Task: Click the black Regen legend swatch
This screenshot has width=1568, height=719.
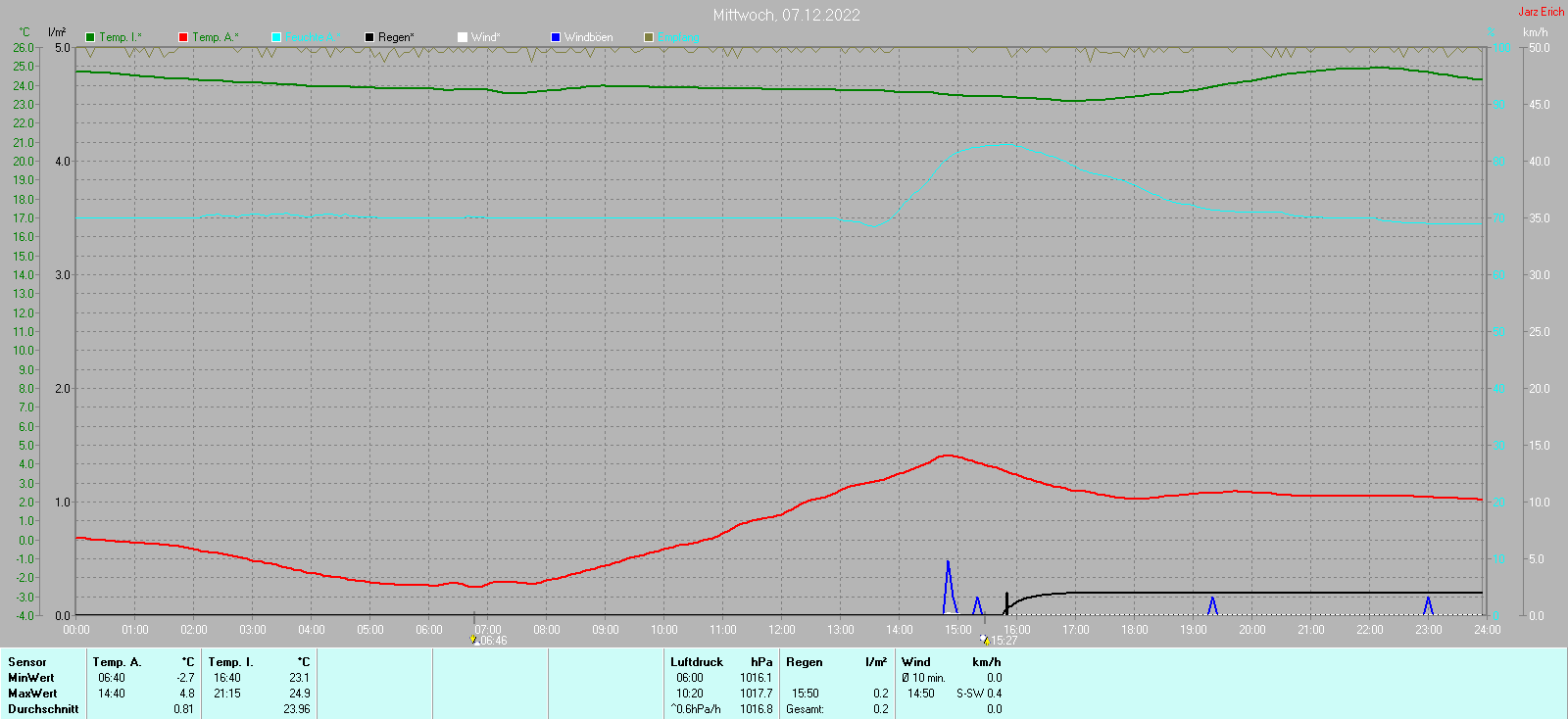Action: pos(369,37)
